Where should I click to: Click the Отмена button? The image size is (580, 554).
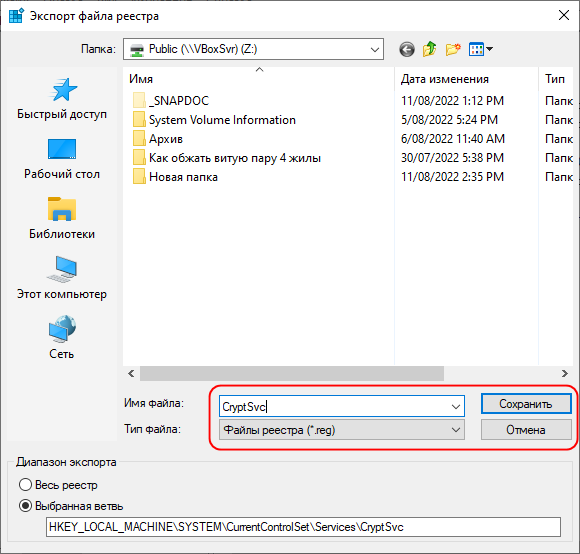[526, 430]
